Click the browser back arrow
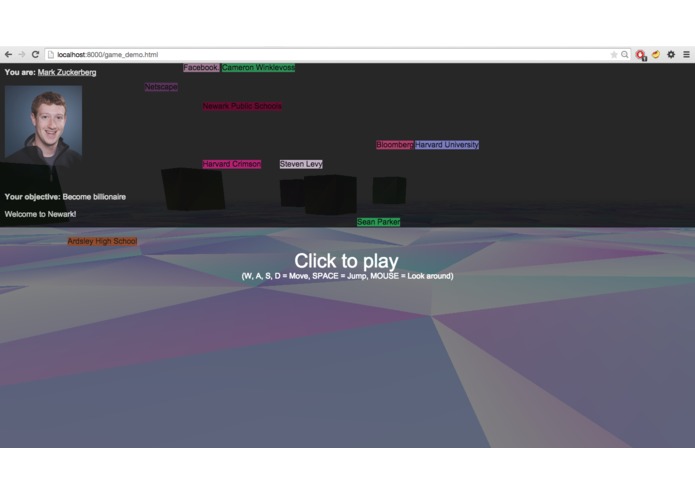This screenshot has height=494, width=695. tap(8, 54)
